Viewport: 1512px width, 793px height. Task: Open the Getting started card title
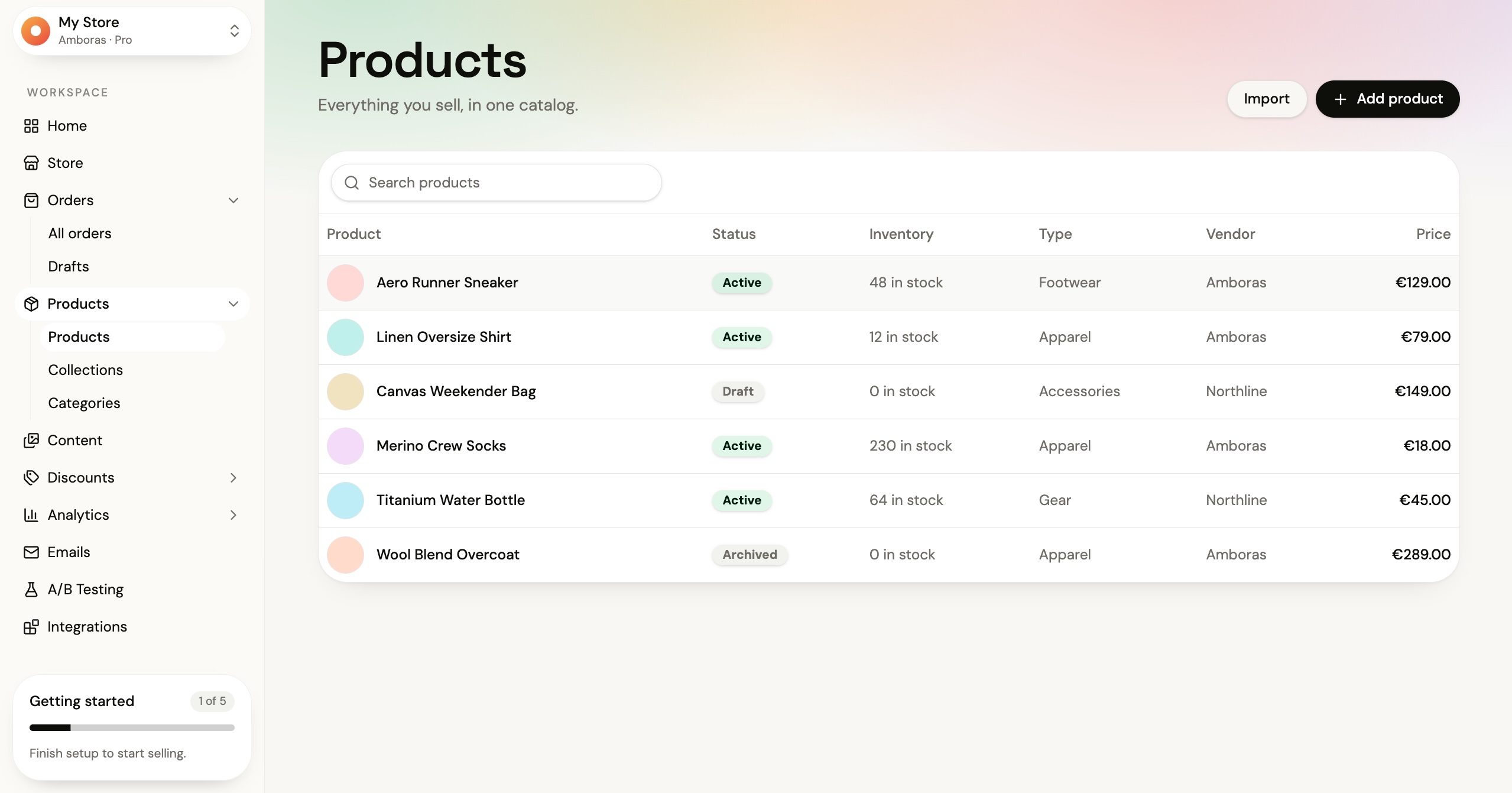point(82,701)
